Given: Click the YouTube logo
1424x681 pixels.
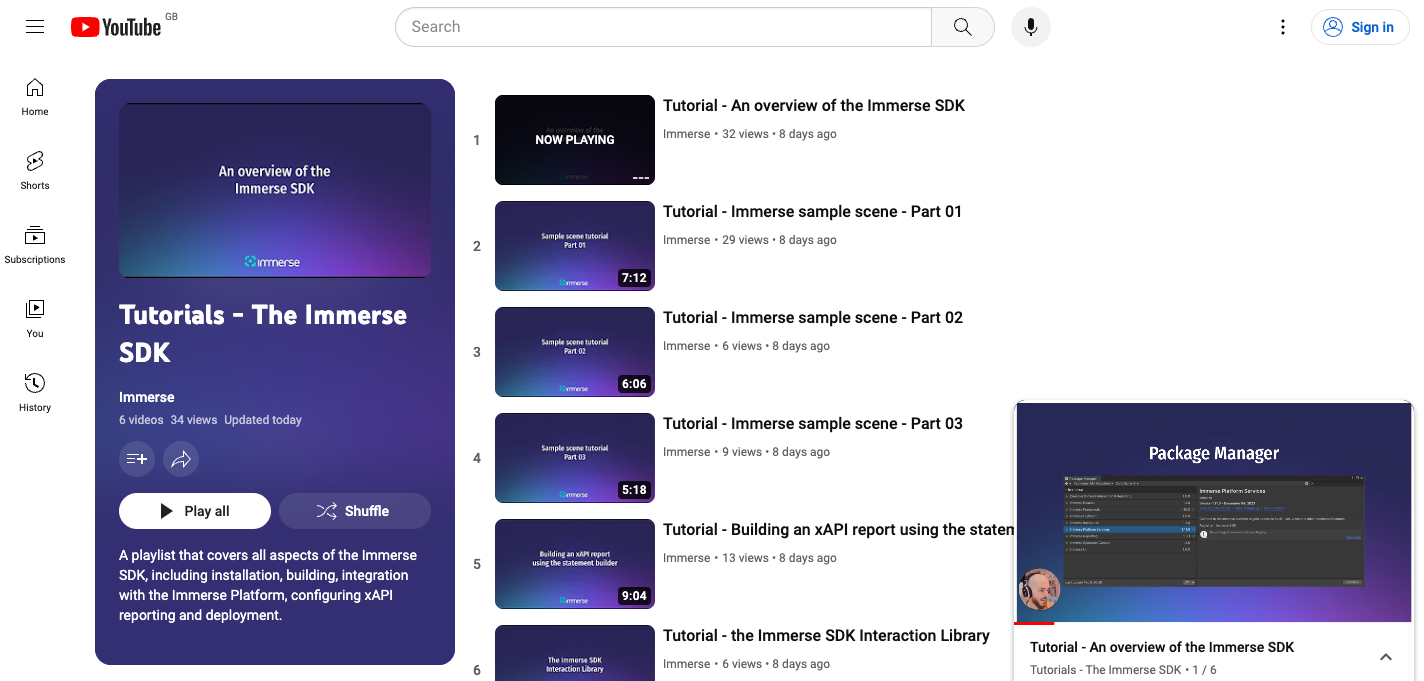Looking at the screenshot, I should point(116,27).
